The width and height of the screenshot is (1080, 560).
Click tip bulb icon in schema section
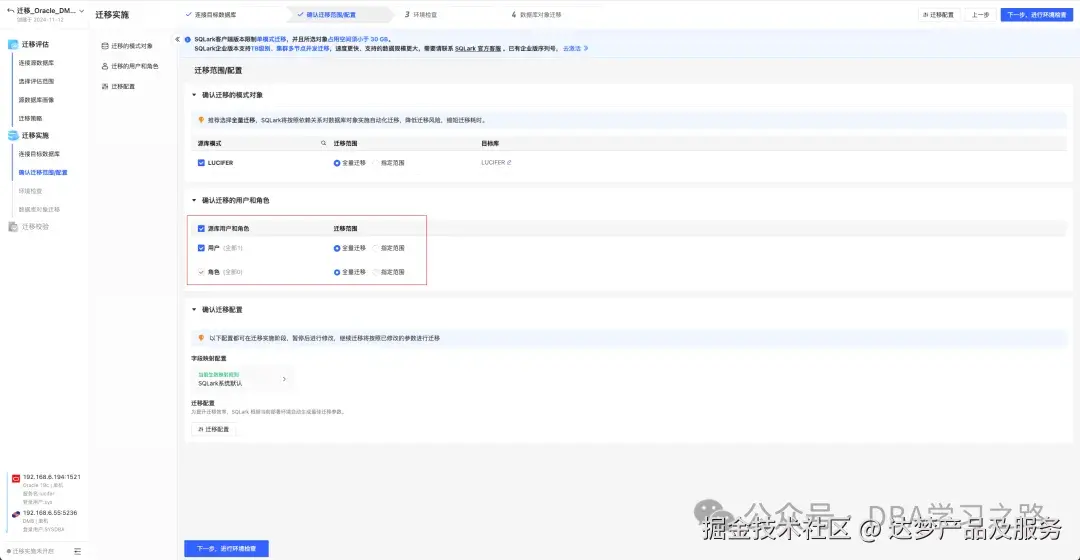201,120
